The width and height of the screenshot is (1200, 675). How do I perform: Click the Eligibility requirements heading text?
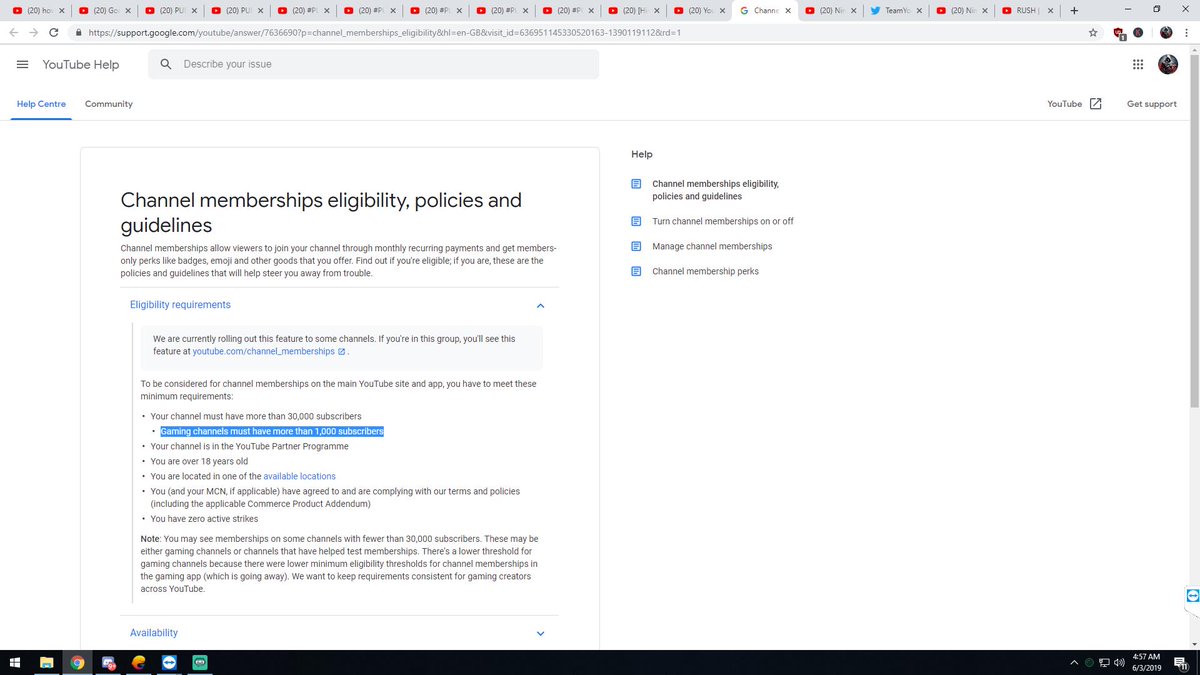[x=180, y=305]
